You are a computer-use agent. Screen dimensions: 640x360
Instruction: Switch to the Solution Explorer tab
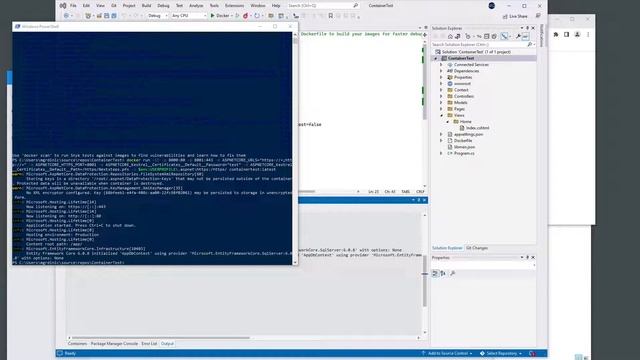pyautogui.click(x=447, y=248)
